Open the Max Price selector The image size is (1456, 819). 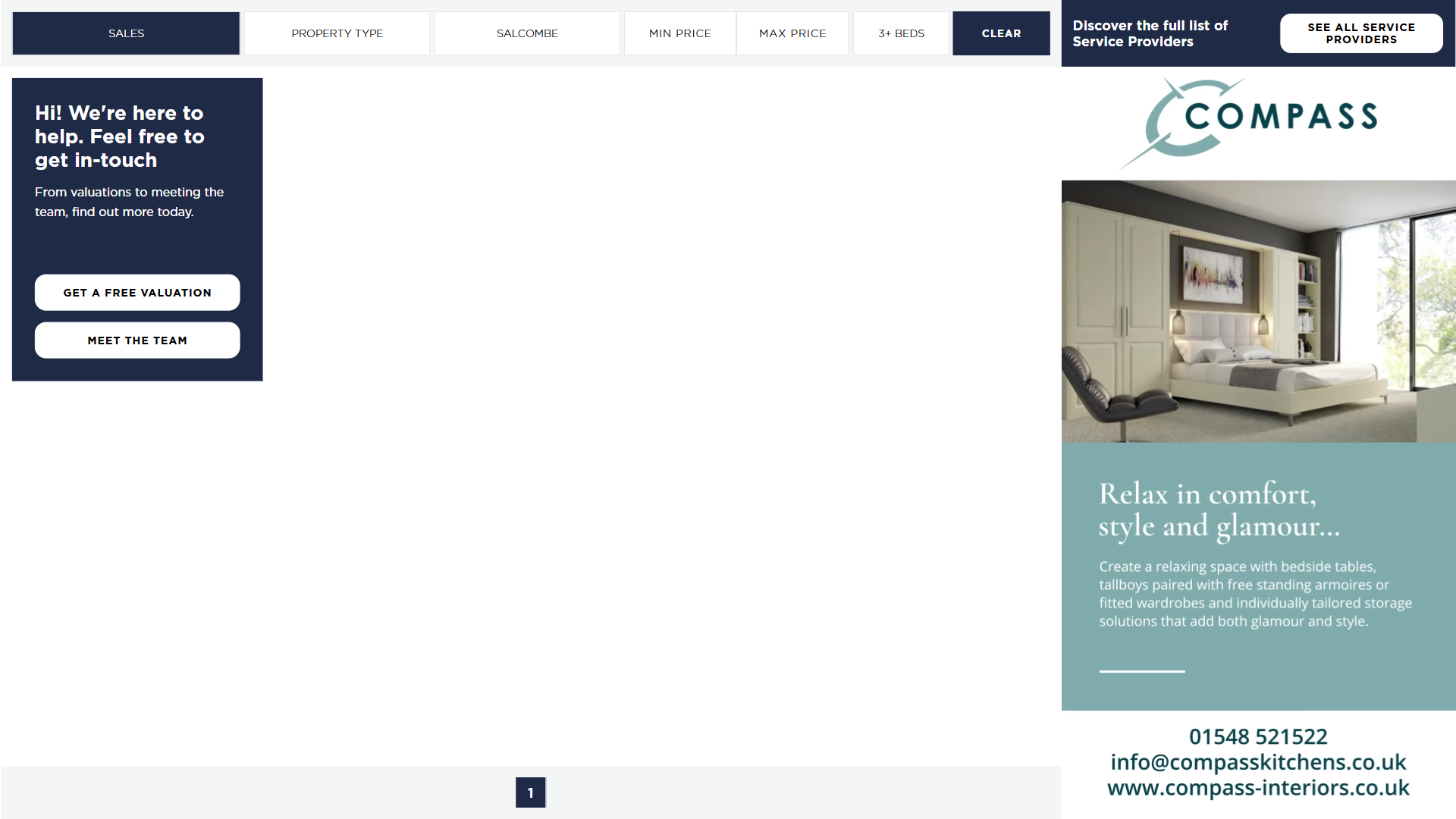click(792, 33)
